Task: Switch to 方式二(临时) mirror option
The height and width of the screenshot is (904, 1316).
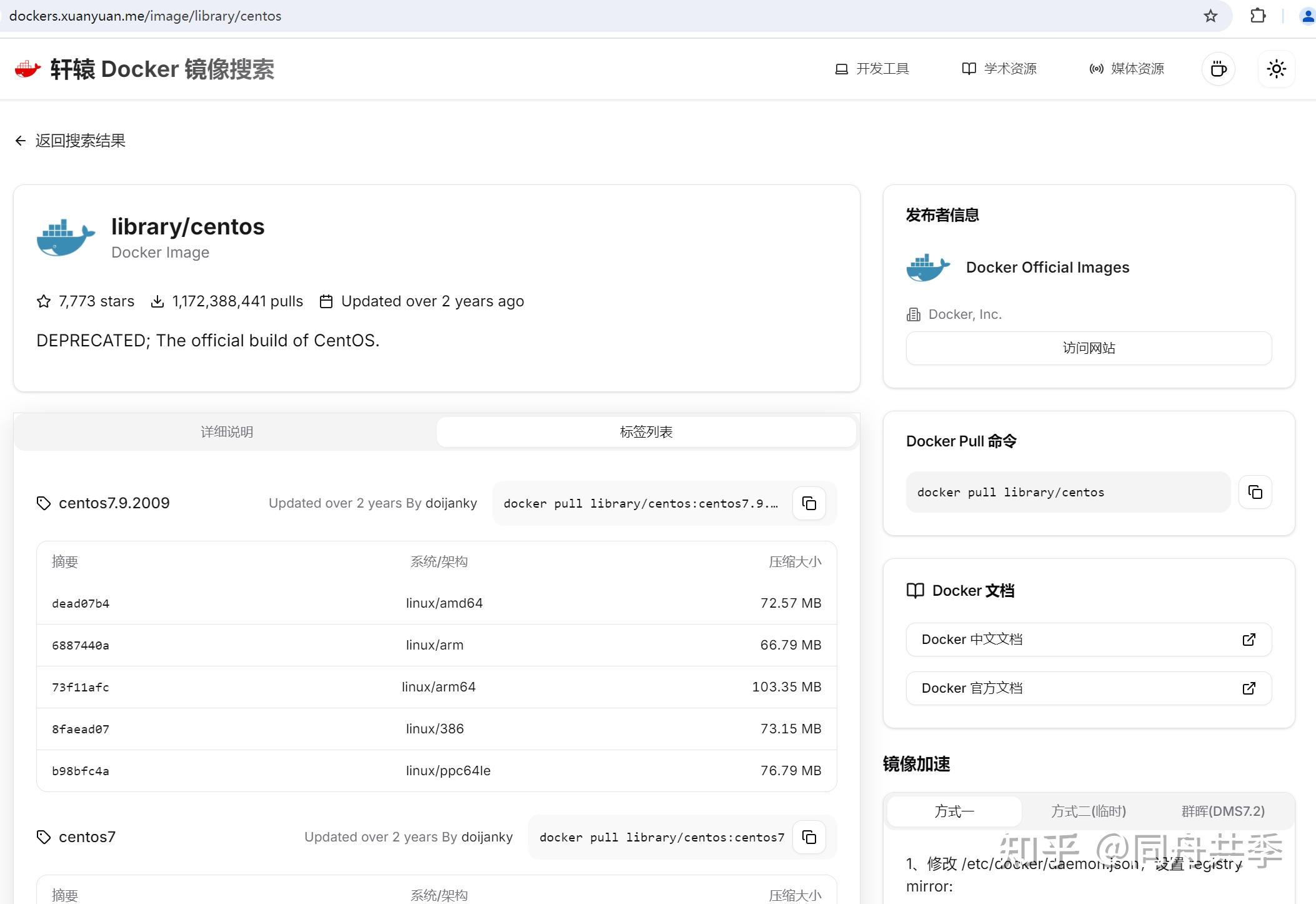Action: 1089,811
